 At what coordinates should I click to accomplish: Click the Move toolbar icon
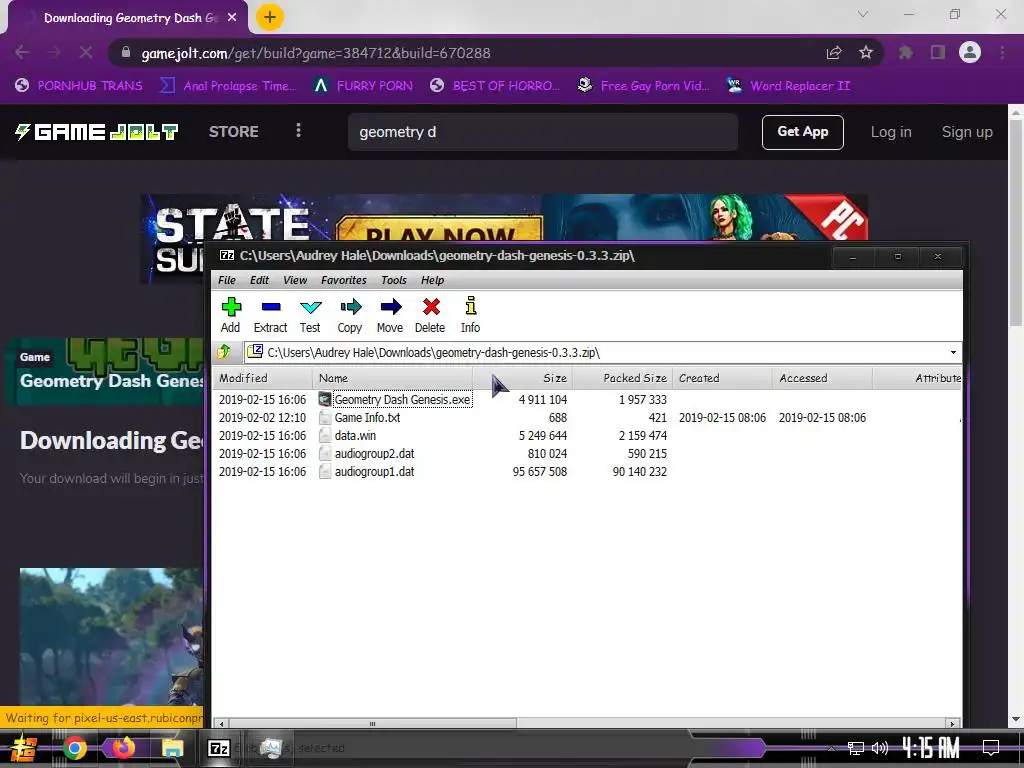[x=390, y=315]
